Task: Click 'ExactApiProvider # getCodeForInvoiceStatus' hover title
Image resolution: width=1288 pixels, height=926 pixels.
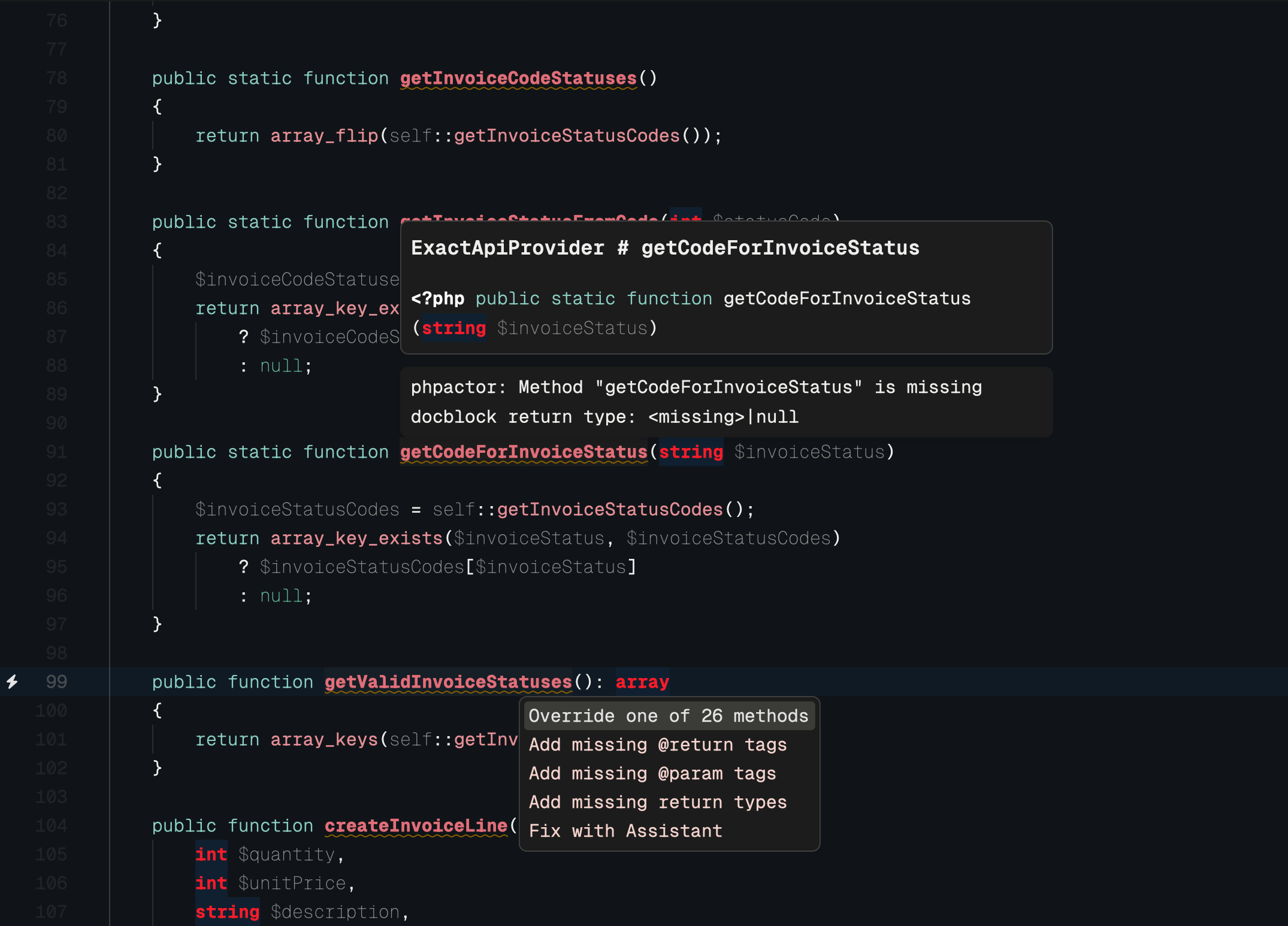Action: (x=665, y=248)
